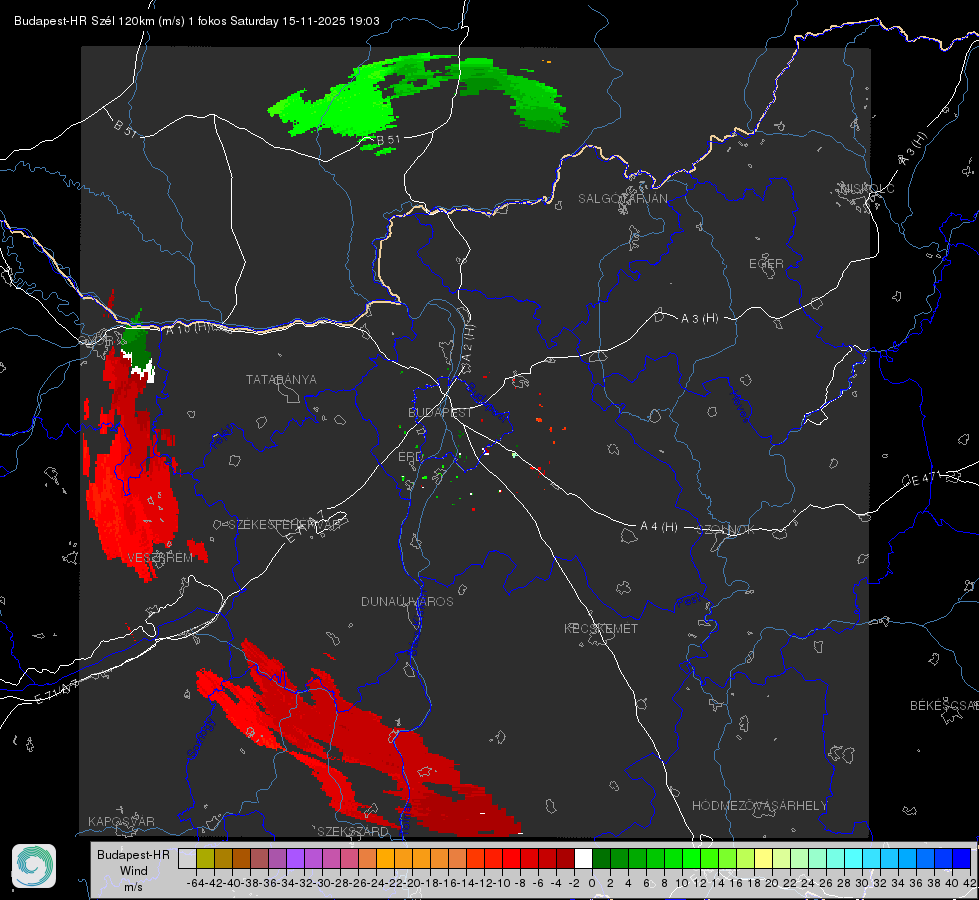Click the radar title text with timestamp 19:03
This screenshot has height=900, width=979.
197,21
